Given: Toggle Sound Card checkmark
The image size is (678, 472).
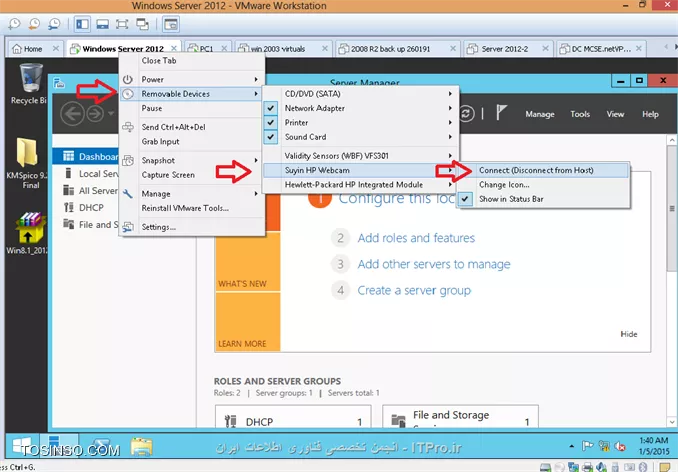Looking at the screenshot, I should coord(271,137).
